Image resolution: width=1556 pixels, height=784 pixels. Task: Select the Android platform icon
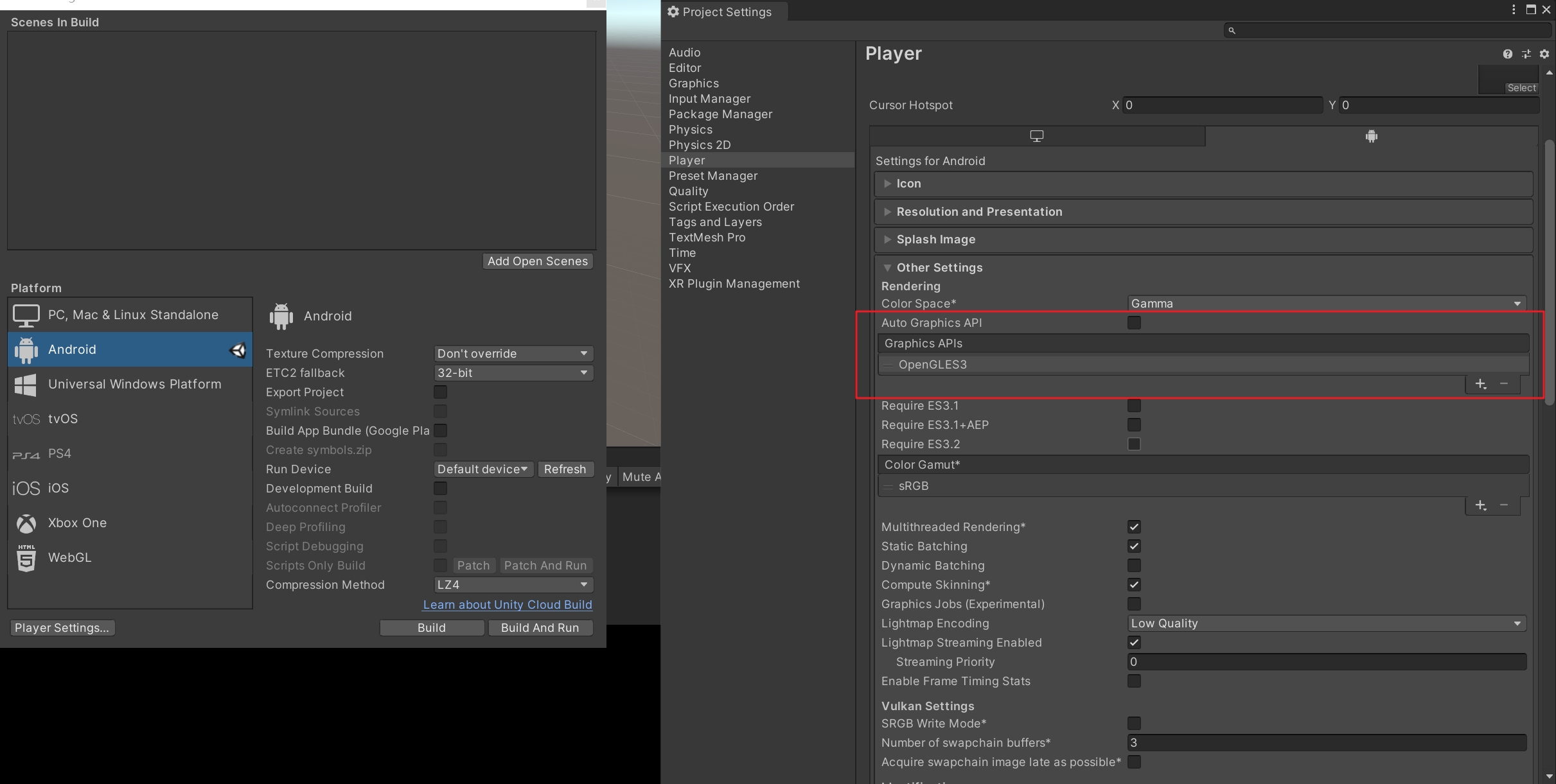(26, 349)
